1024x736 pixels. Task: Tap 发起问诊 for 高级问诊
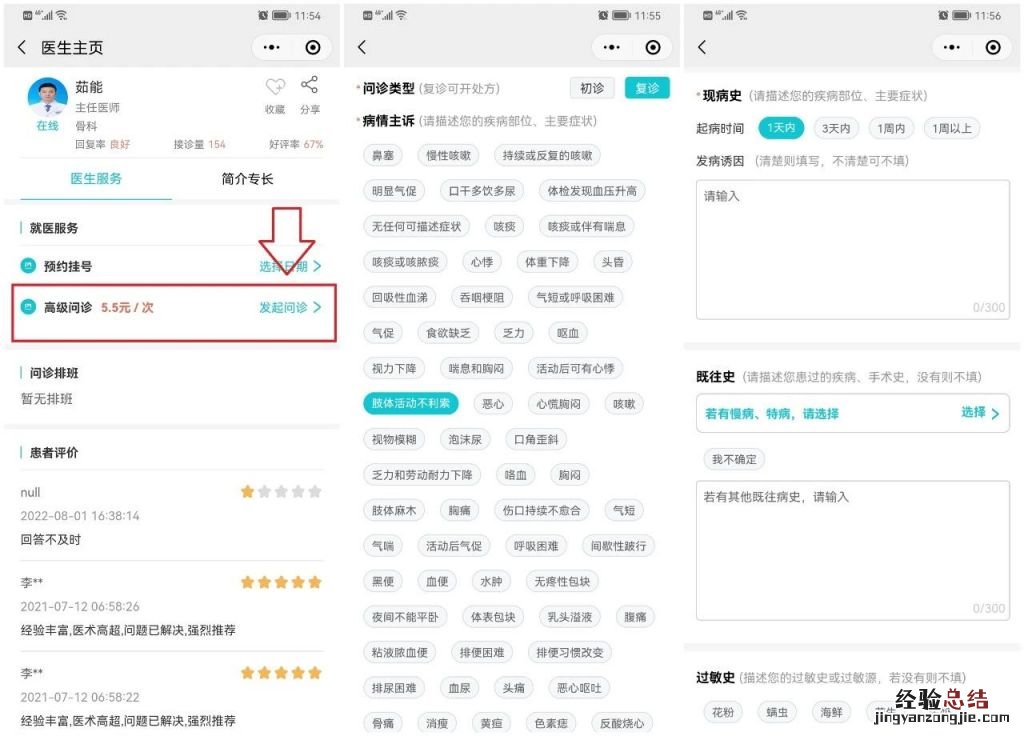pos(290,307)
